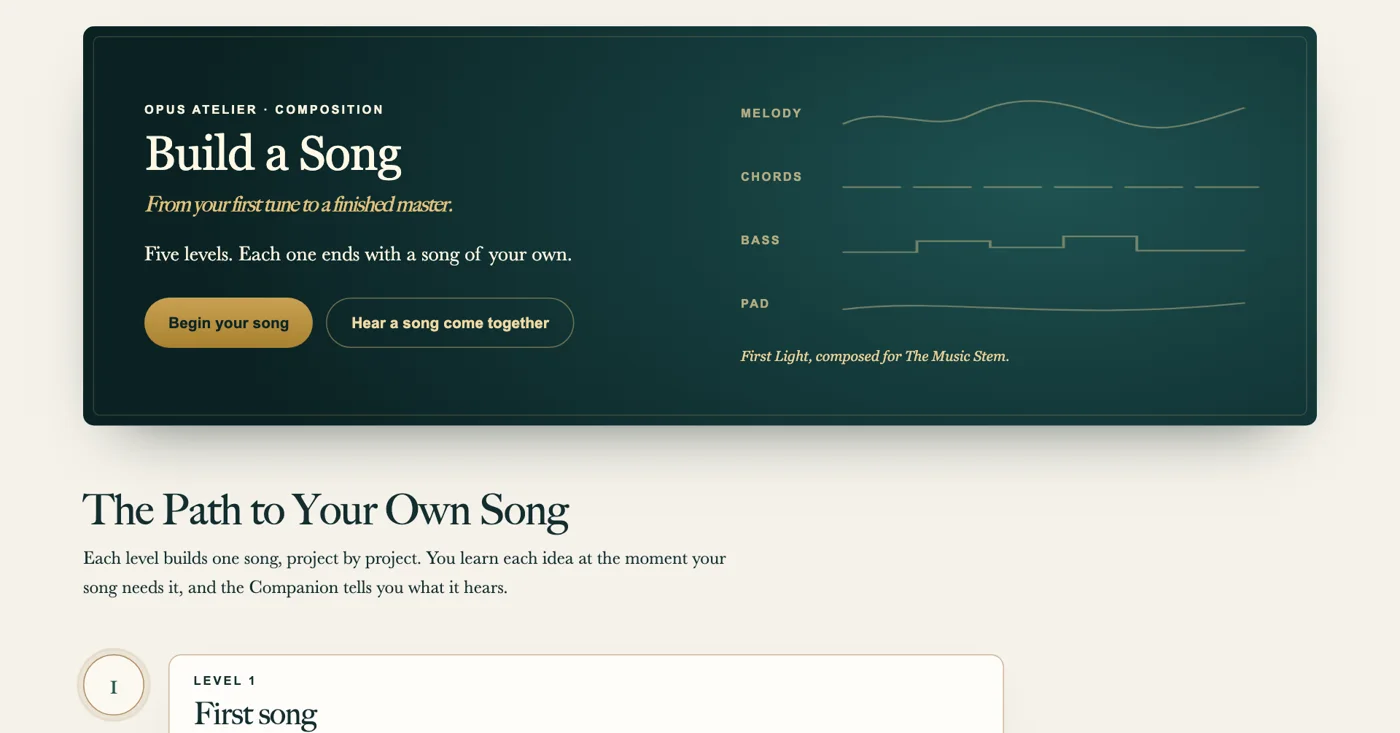1400x733 pixels.
Task: Select the PAD stem label
Action: [x=755, y=304]
